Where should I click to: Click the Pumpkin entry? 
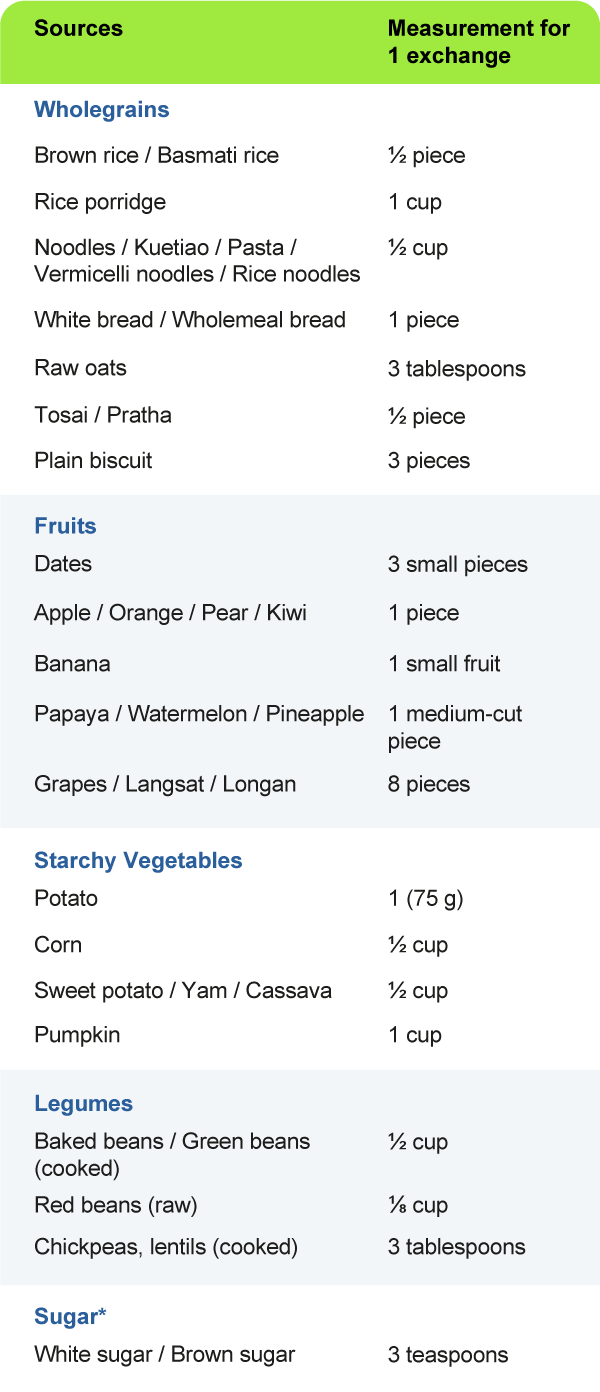click(x=77, y=1035)
